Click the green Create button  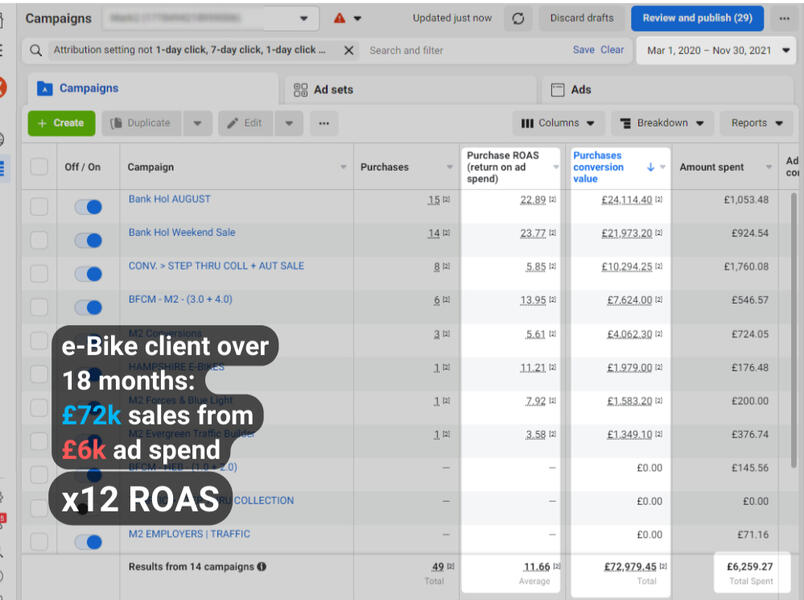point(61,123)
